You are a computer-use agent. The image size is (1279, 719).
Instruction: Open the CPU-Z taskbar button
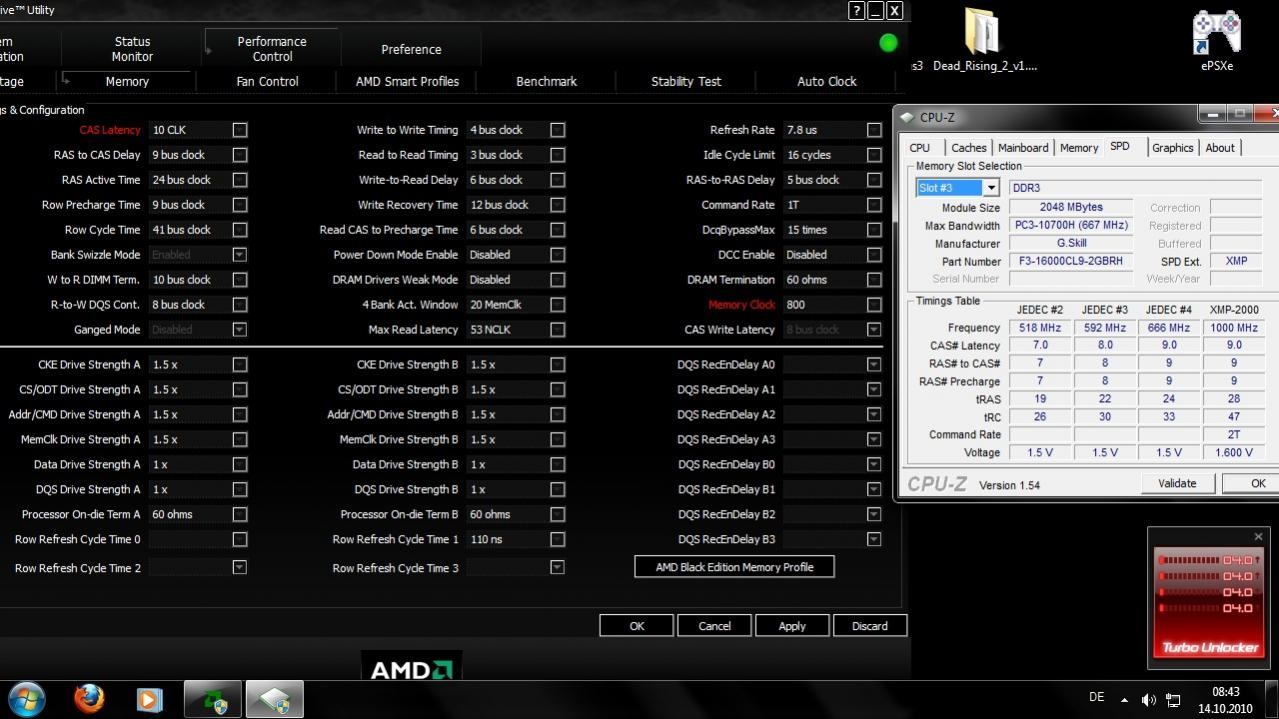click(x=274, y=699)
